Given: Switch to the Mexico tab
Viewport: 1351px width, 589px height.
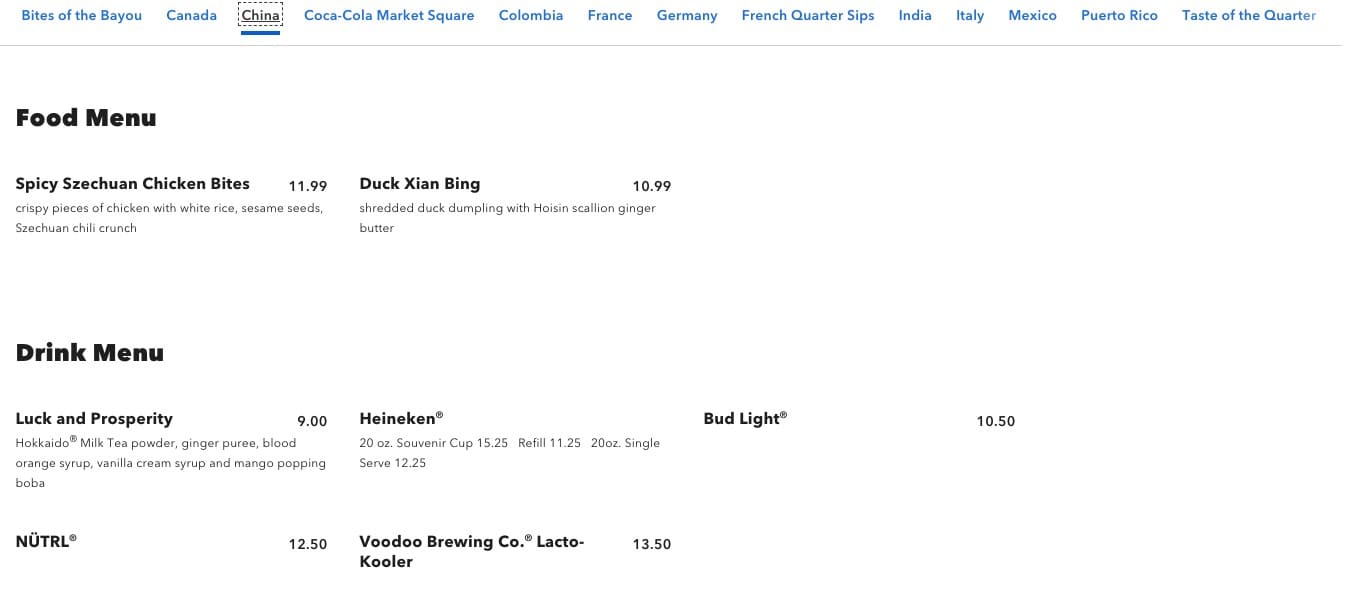Looking at the screenshot, I should pyautogui.click(x=1032, y=16).
